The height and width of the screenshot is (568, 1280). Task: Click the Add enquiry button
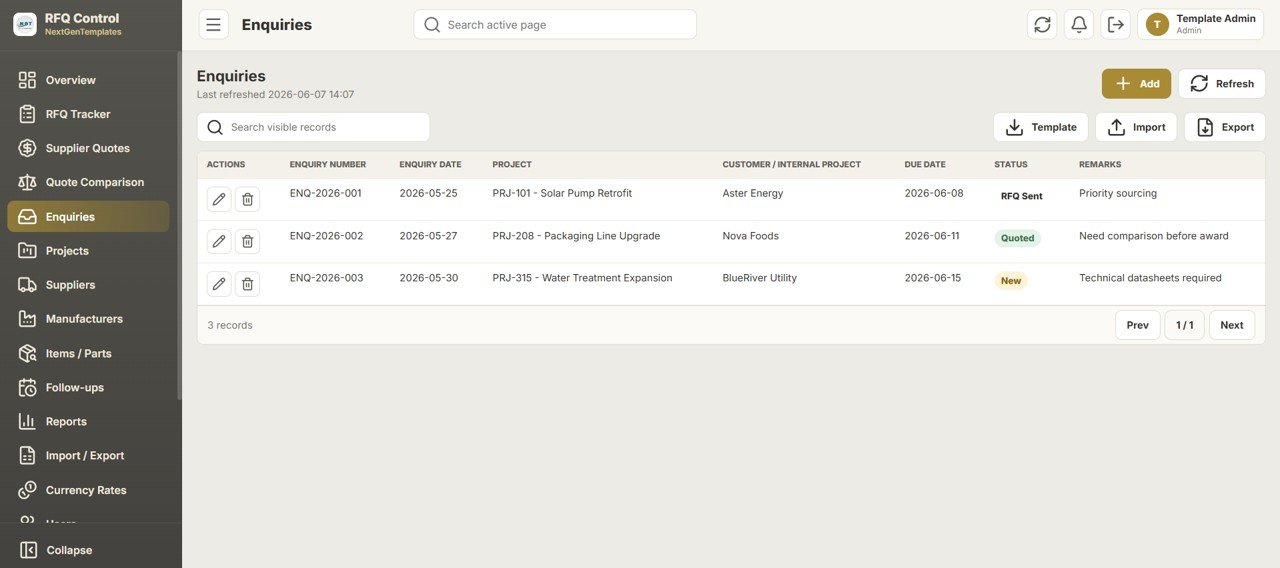1136,84
